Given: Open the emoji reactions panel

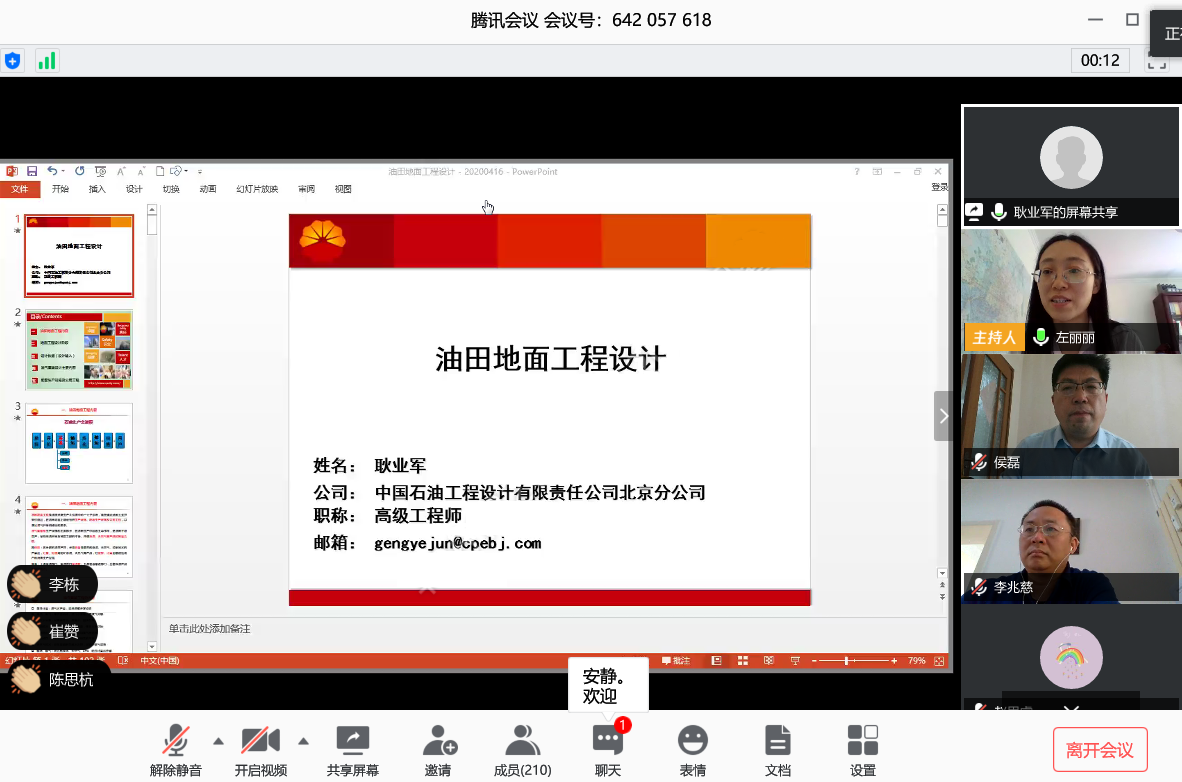Looking at the screenshot, I should (692, 741).
